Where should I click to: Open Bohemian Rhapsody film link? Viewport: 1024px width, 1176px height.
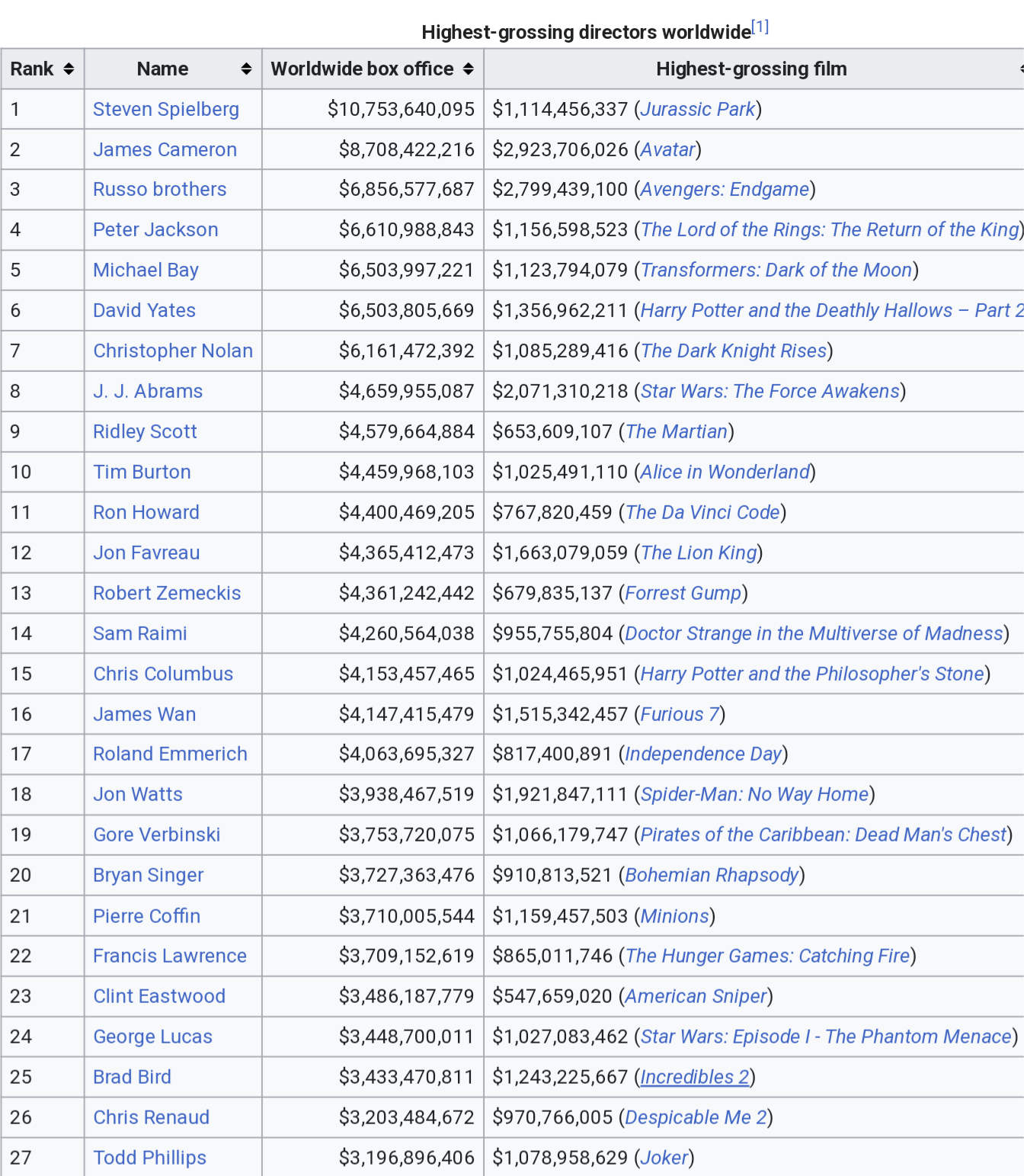point(712,876)
